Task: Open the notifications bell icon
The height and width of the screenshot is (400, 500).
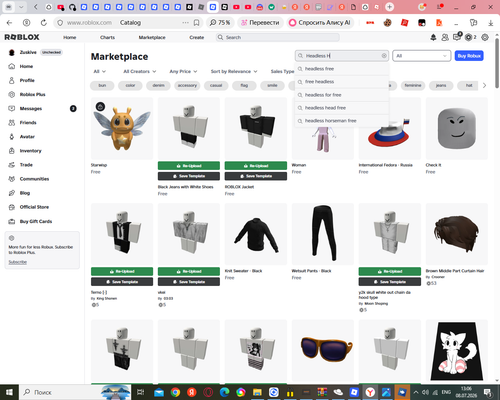Action: pyautogui.click(x=433, y=37)
